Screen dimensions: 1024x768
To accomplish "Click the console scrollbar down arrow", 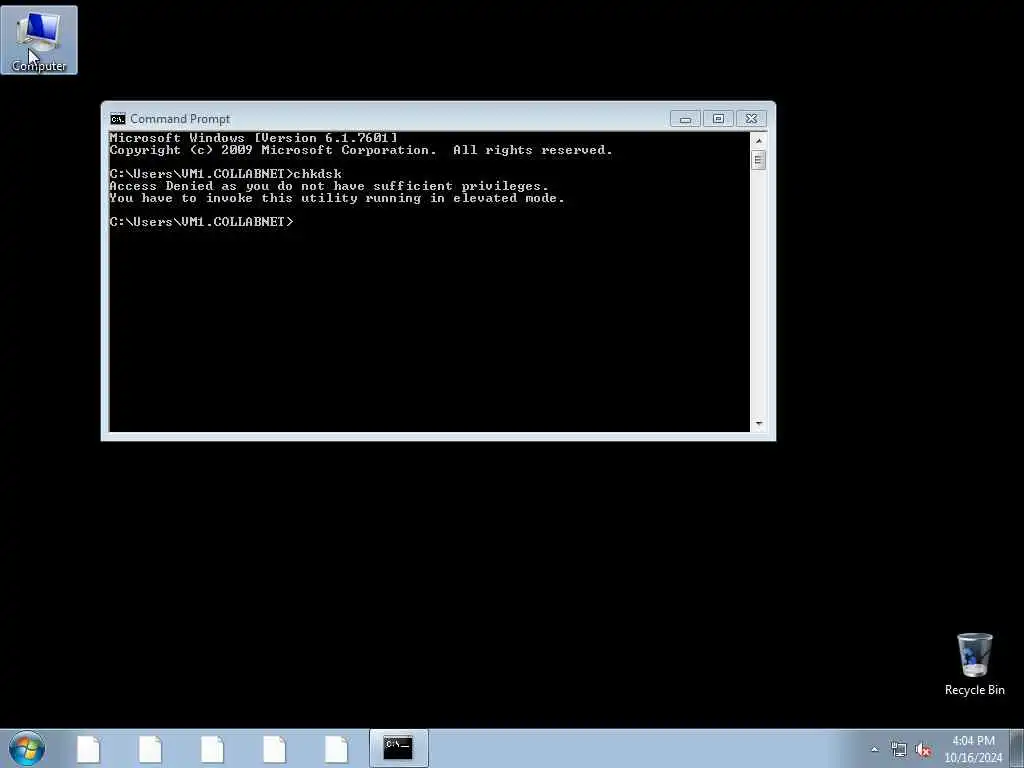I will pyautogui.click(x=758, y=424).
